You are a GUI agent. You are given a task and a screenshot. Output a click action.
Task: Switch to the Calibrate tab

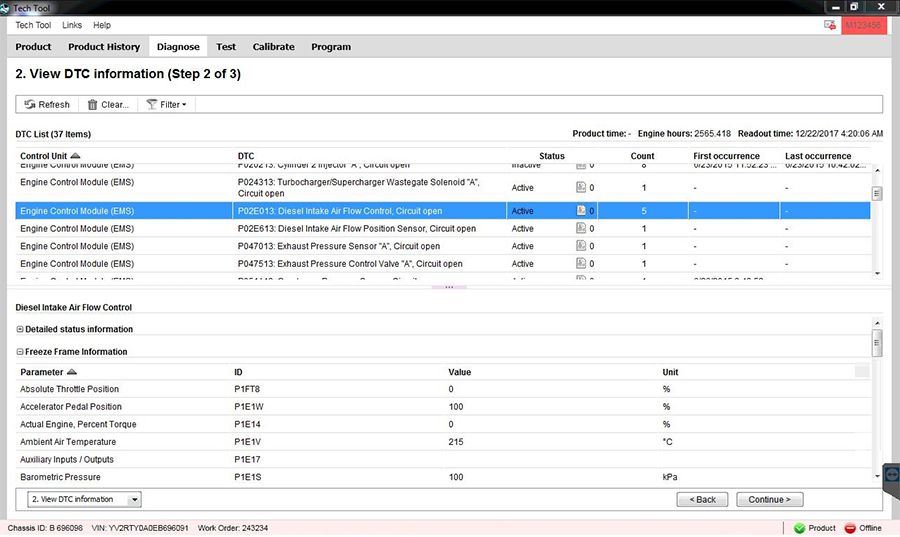pos(273,47)
